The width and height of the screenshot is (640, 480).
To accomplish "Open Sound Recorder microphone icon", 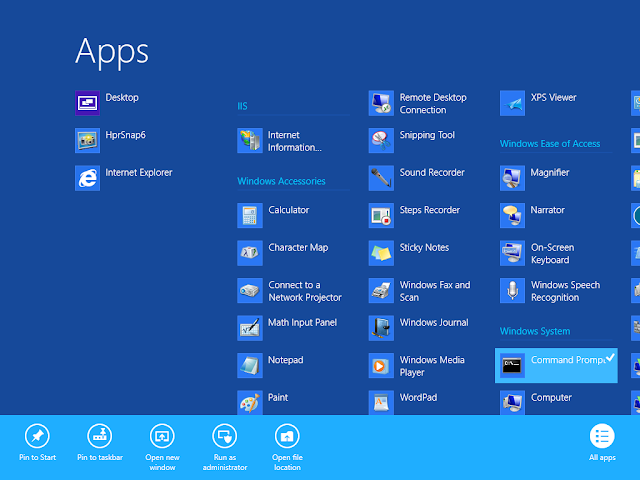I will [381, 178].
